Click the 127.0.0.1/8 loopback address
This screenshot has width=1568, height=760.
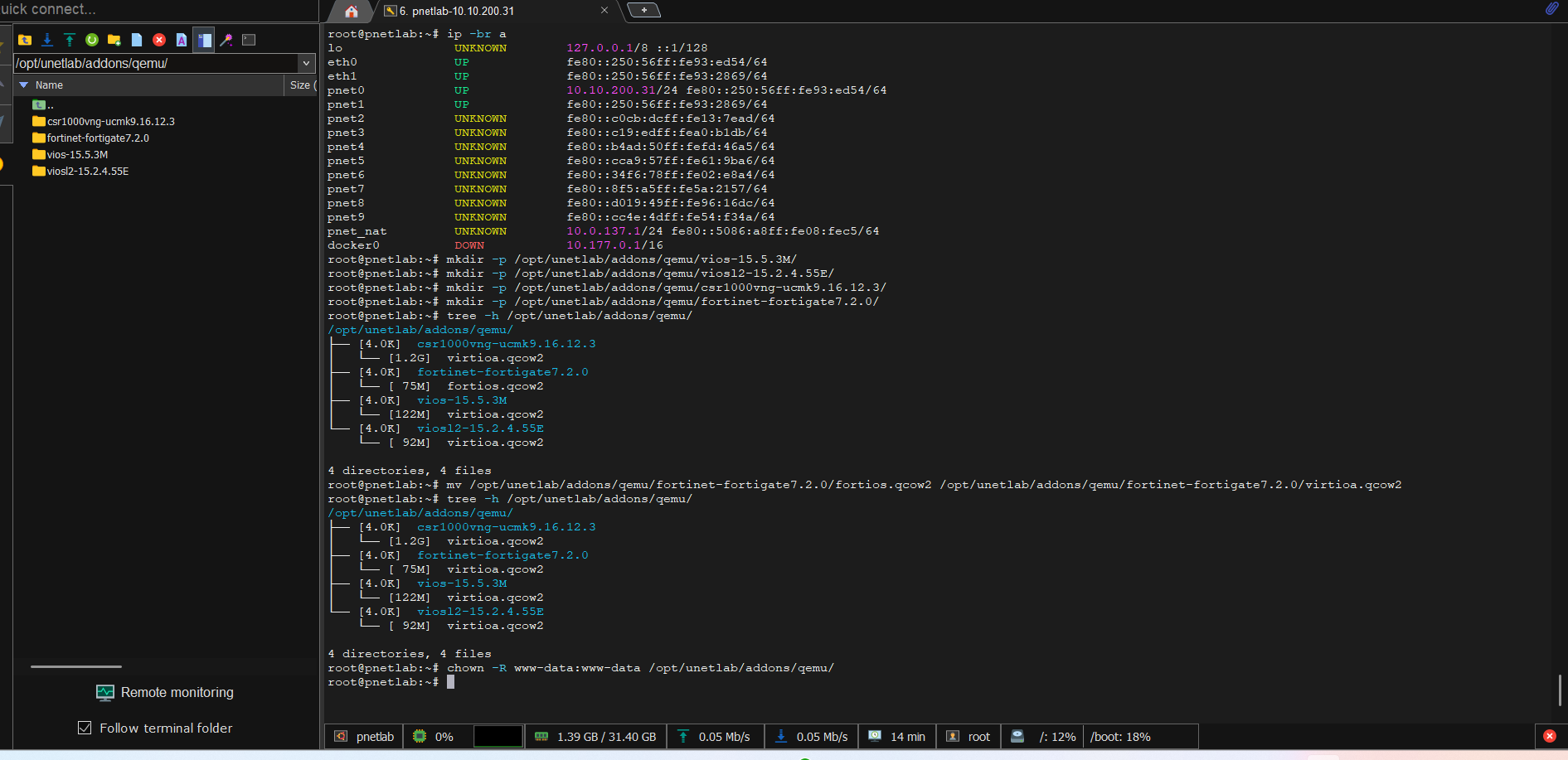pyautogui.click(x=607, y=48)
